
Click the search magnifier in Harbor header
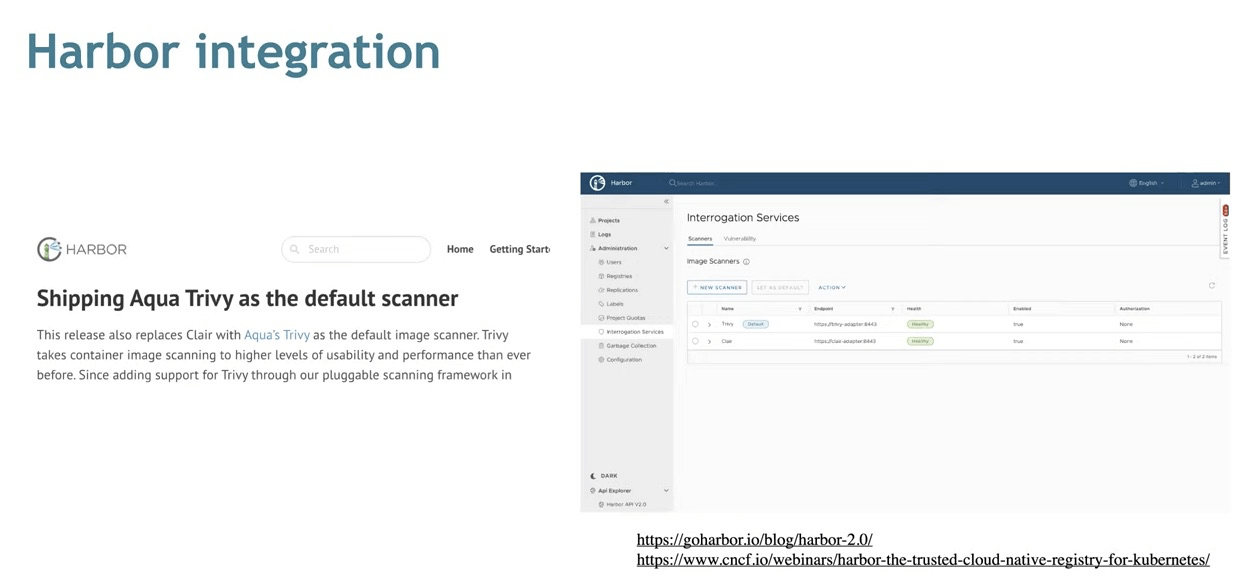coord(672,183)
